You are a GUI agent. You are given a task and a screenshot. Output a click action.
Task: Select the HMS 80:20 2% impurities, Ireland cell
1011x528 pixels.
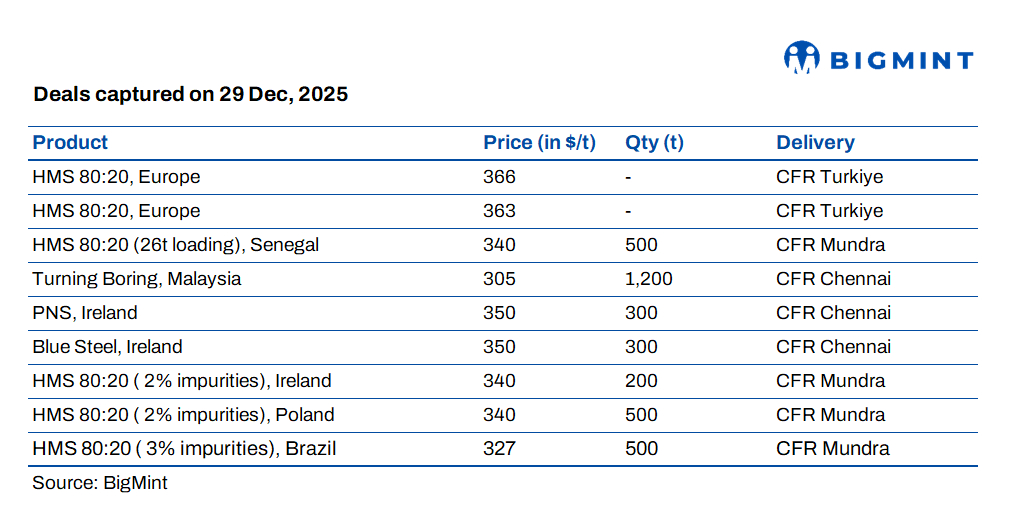pyautogui.click(x=181, y=381)
